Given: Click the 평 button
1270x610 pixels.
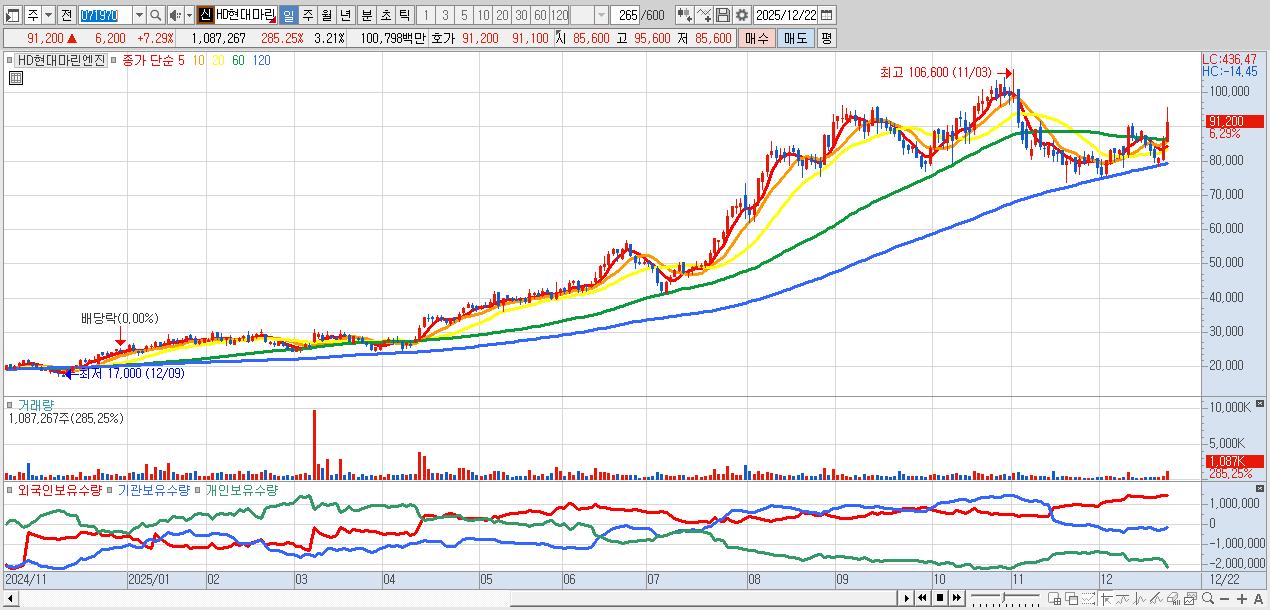Looking at the screenshot, I should (x=826, y=38).
